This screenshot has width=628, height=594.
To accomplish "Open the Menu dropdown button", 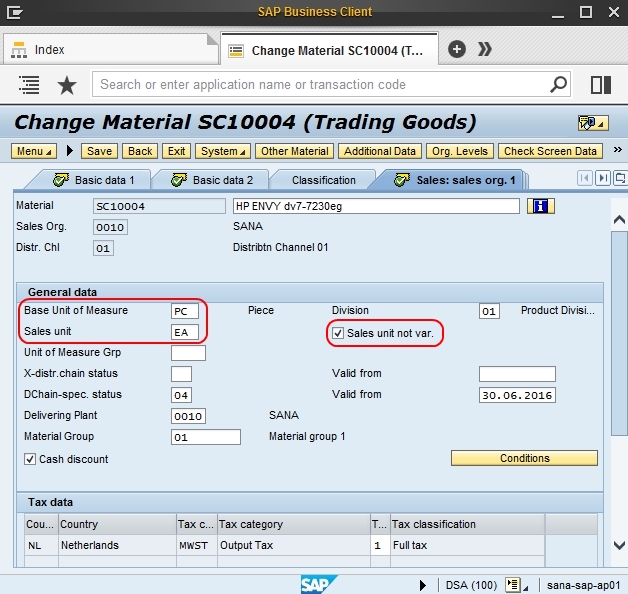I will coord(34,151).
